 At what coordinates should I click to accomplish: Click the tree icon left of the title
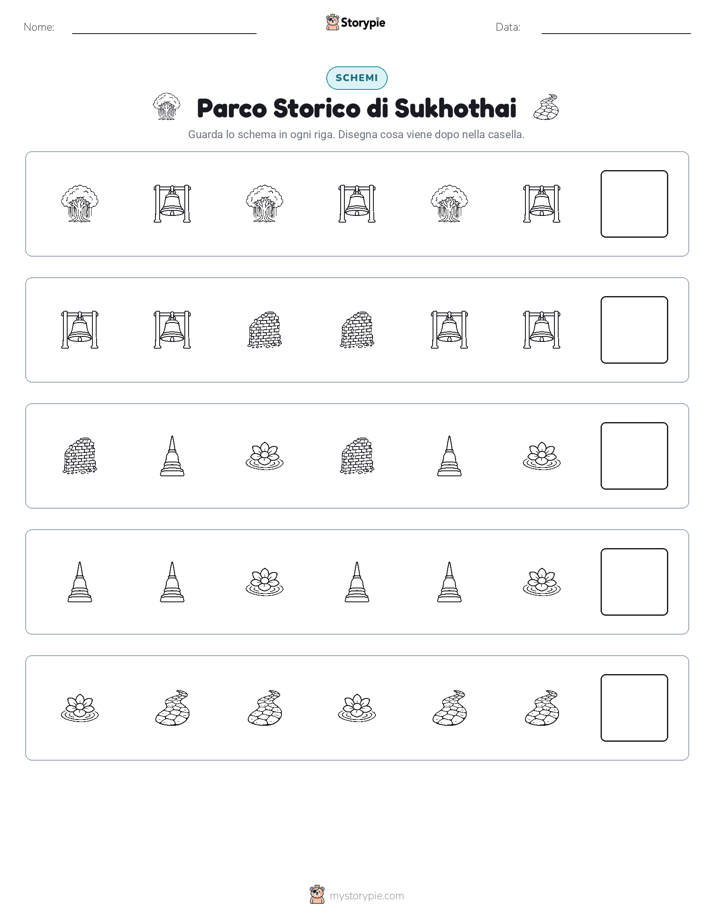coord(167,107)
